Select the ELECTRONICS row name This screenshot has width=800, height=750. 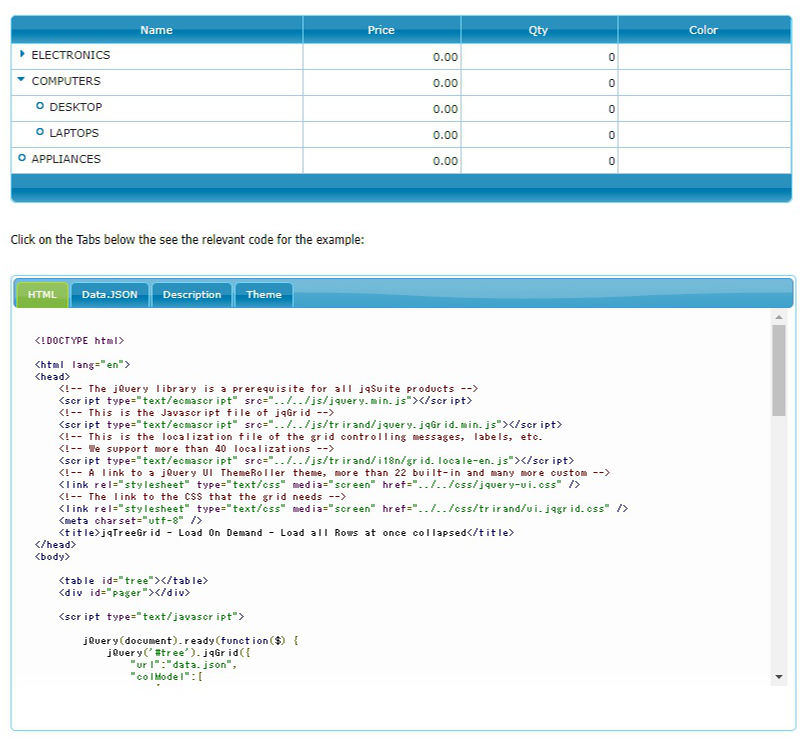(x=71, y=55)
